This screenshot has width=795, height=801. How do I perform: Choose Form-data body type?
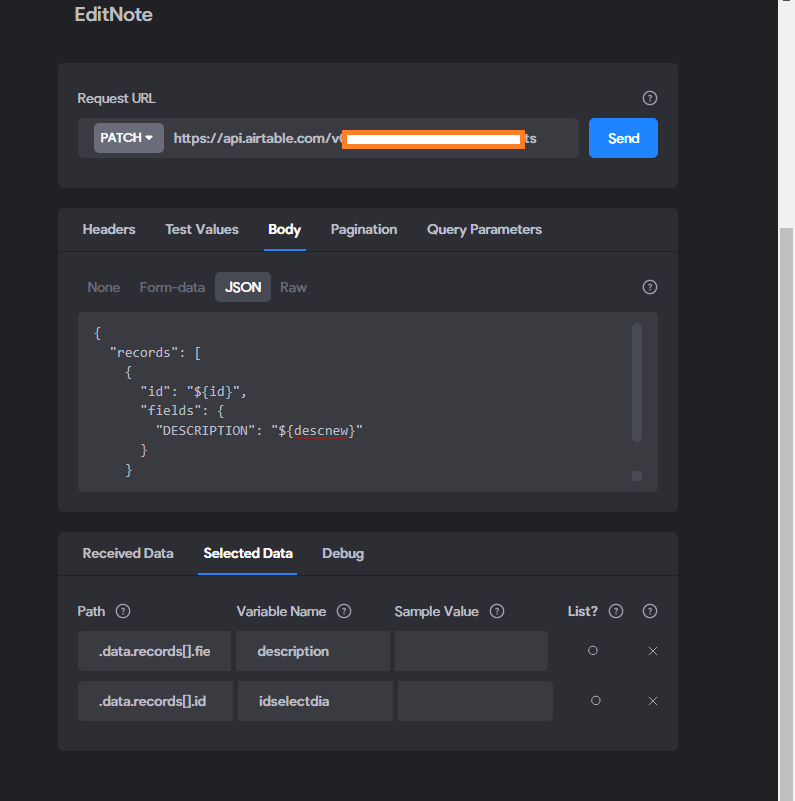coord(172,287)
